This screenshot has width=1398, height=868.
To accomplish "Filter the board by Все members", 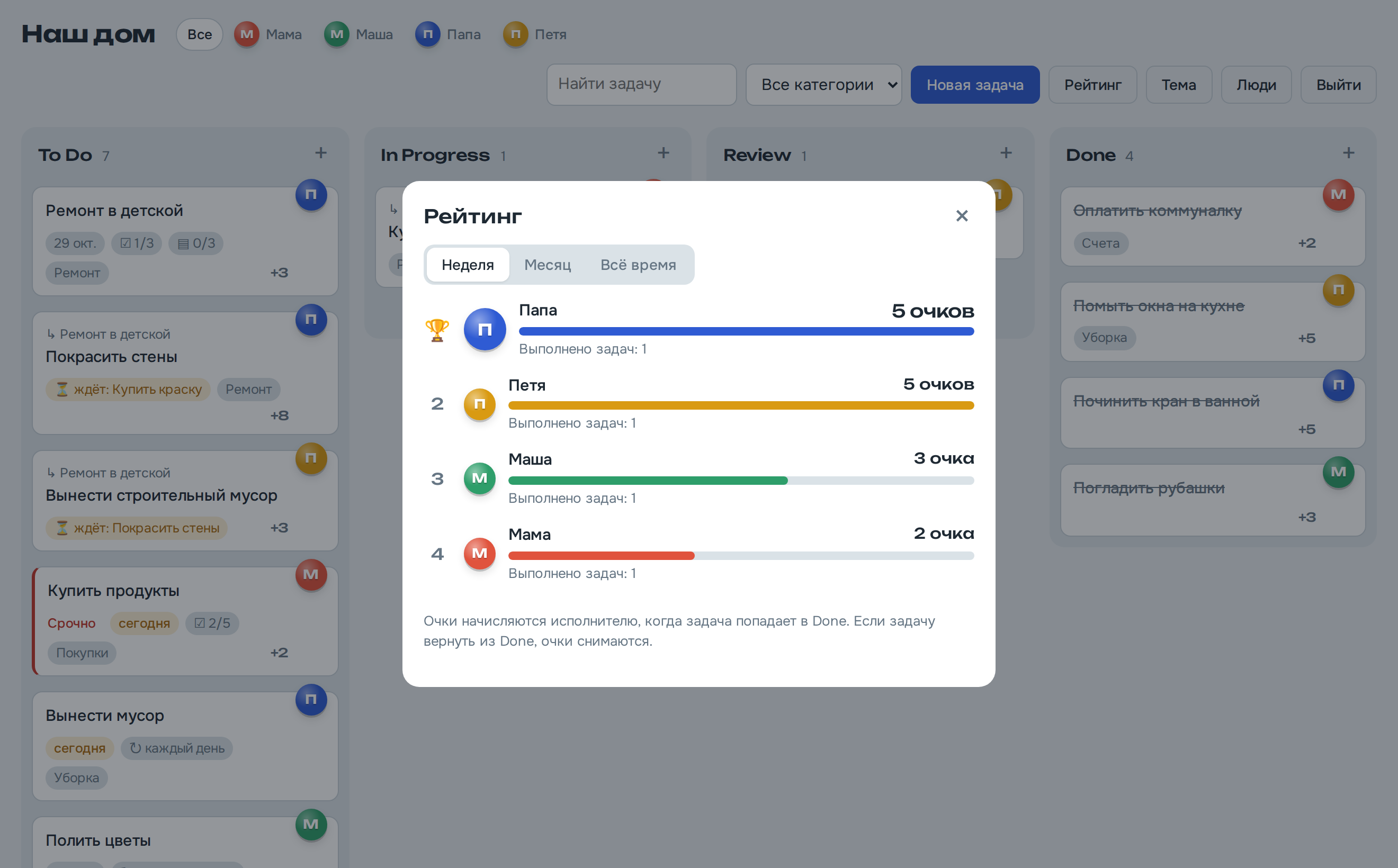I will tap(199, 34).
